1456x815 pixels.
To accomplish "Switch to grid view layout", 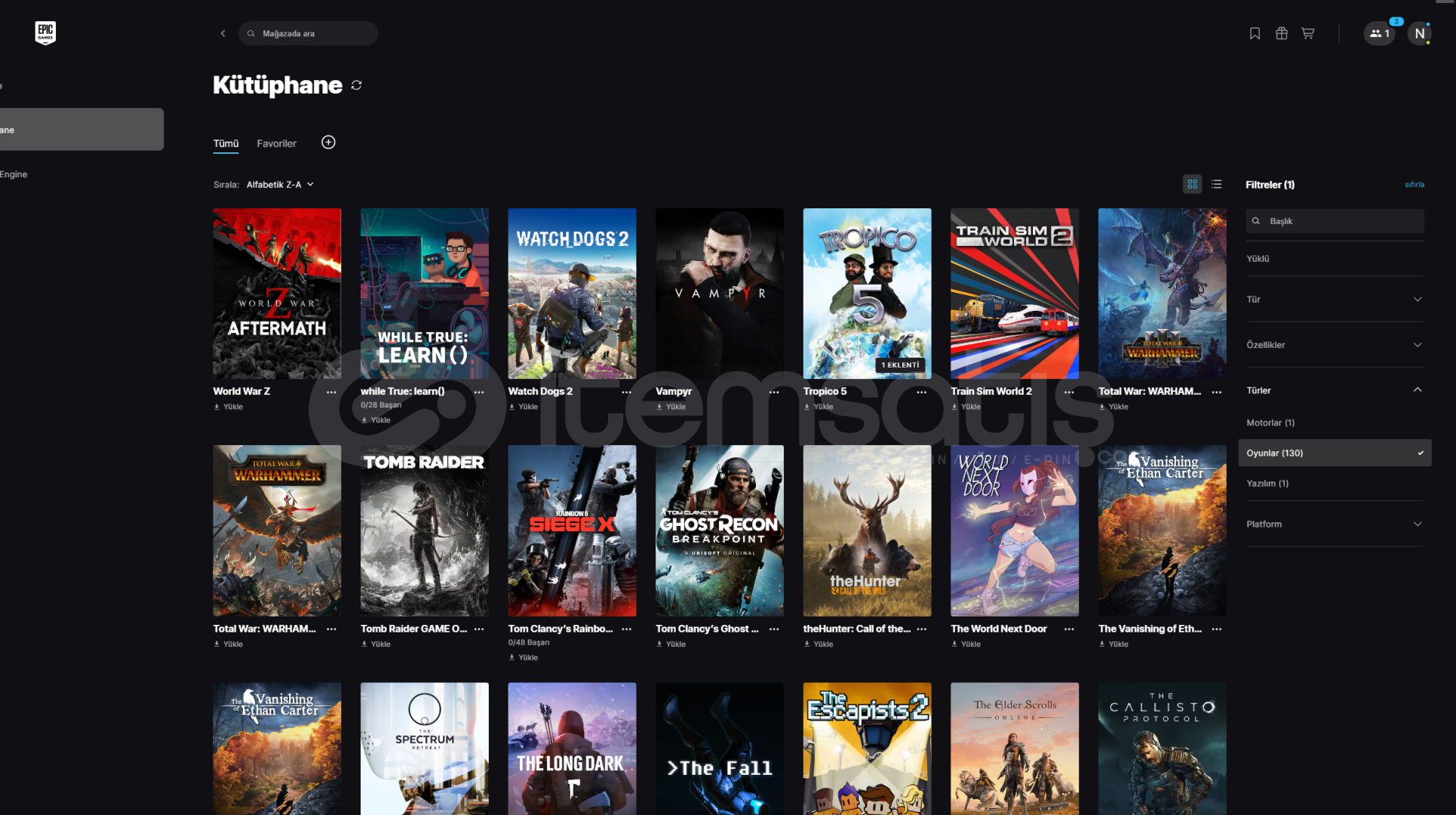I will coord(1192,184).
